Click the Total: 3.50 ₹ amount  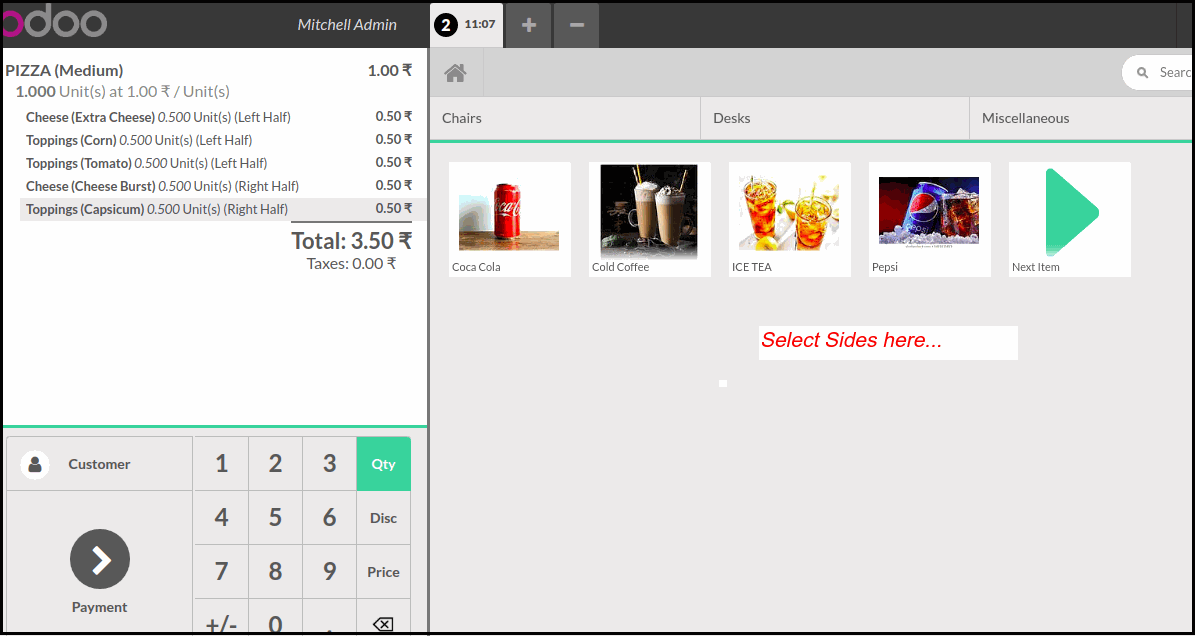(x=351, y=241)
